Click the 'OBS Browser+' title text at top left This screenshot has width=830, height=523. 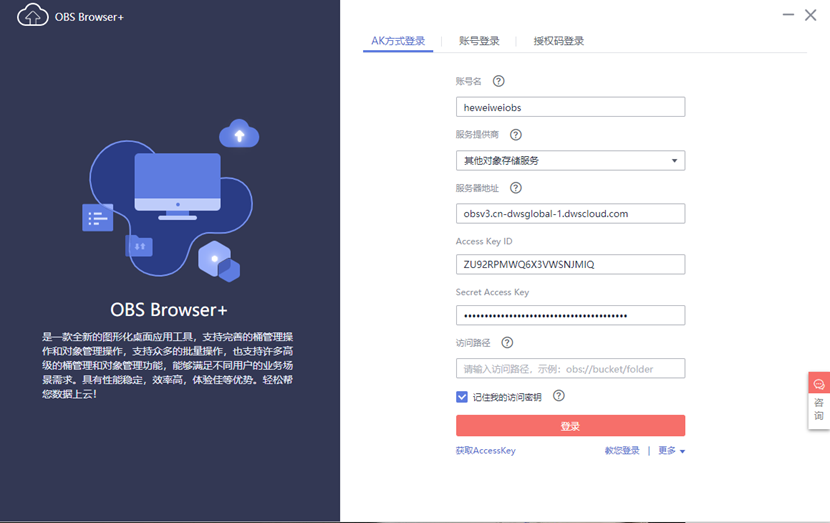tap(89, 17)
